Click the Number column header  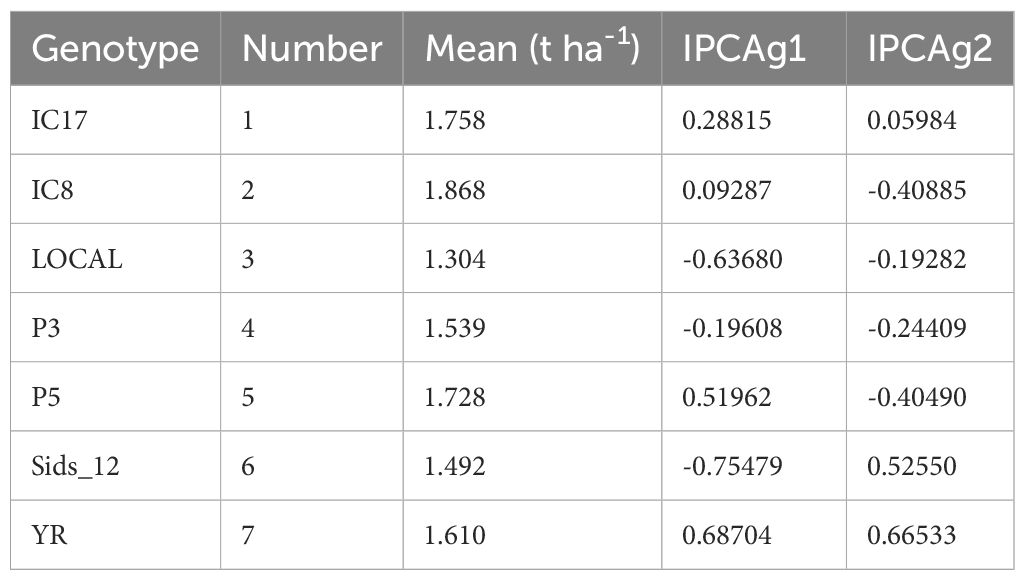click(312, 49)
